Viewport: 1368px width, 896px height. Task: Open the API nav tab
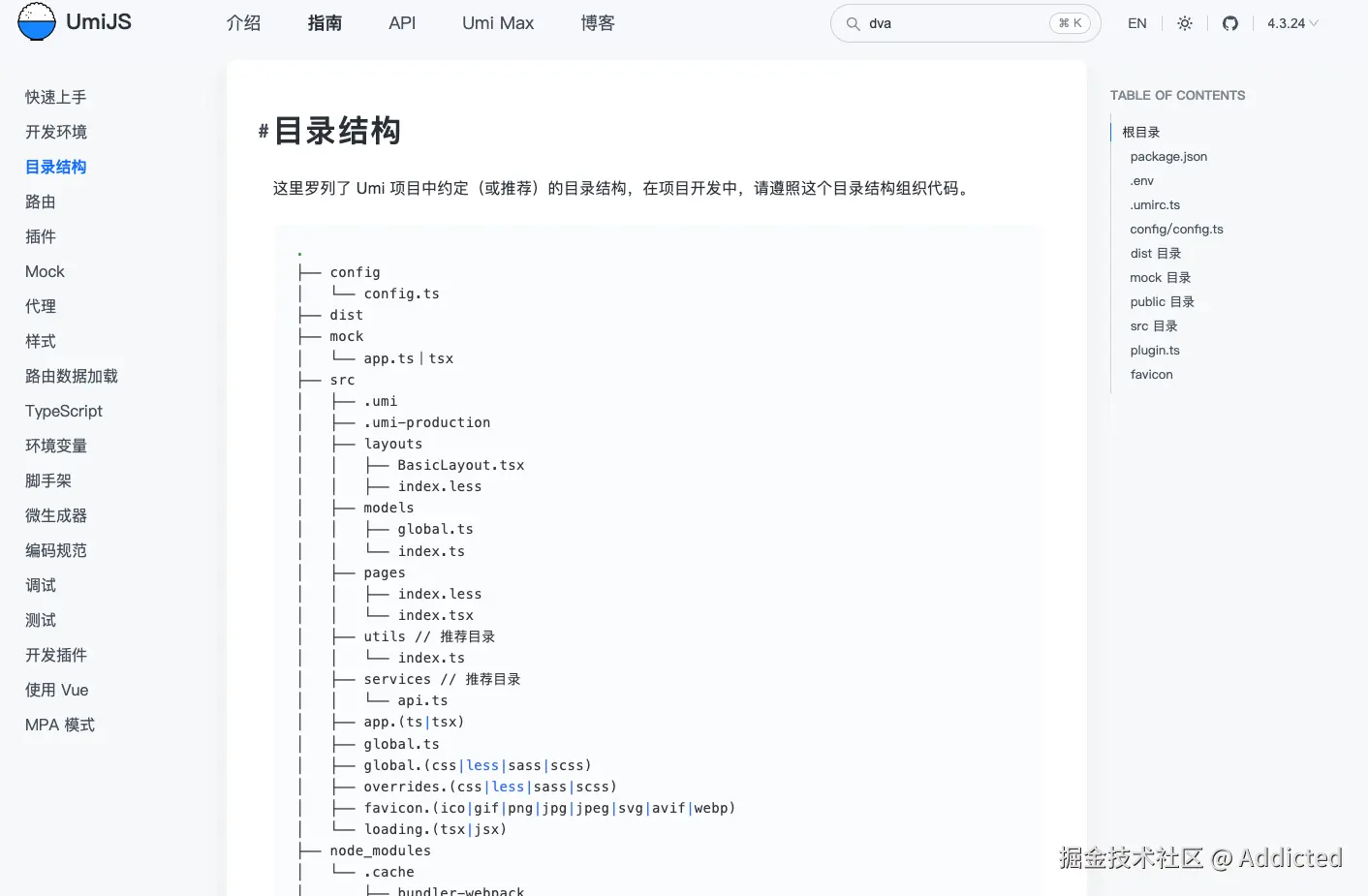click(402, 22)
